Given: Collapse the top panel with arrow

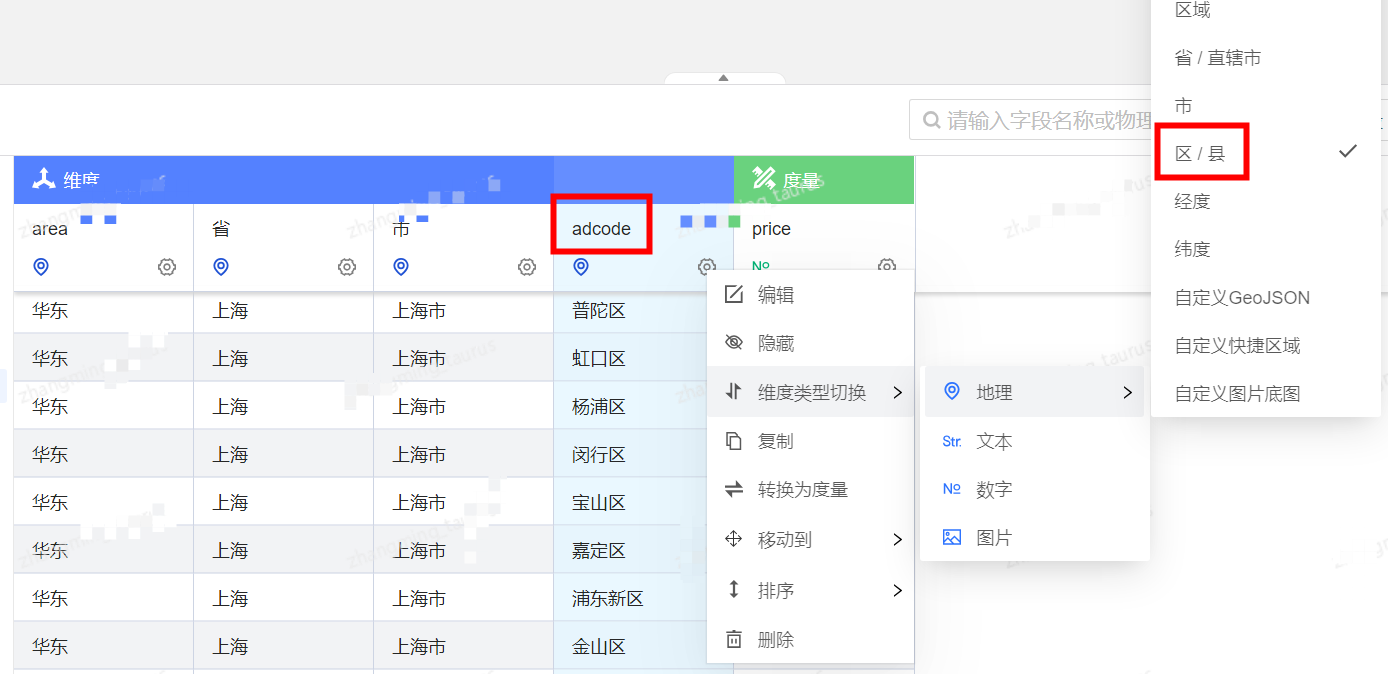Looking at the screenshot, I should tap(724, 78).
